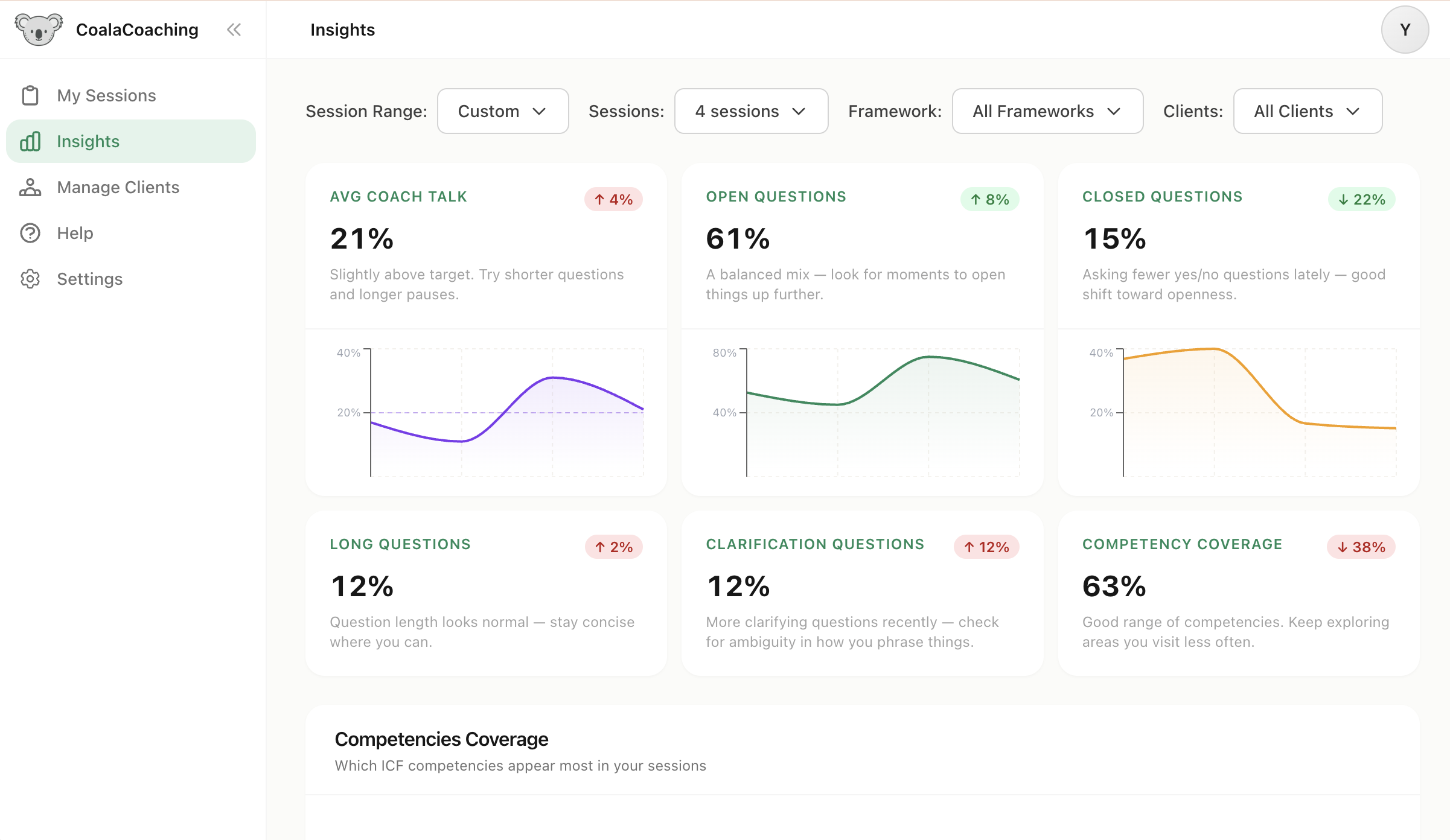Open the Session Range Custom dropdown
Viewport: 1450px width, 840px height.
coord(503,111)
